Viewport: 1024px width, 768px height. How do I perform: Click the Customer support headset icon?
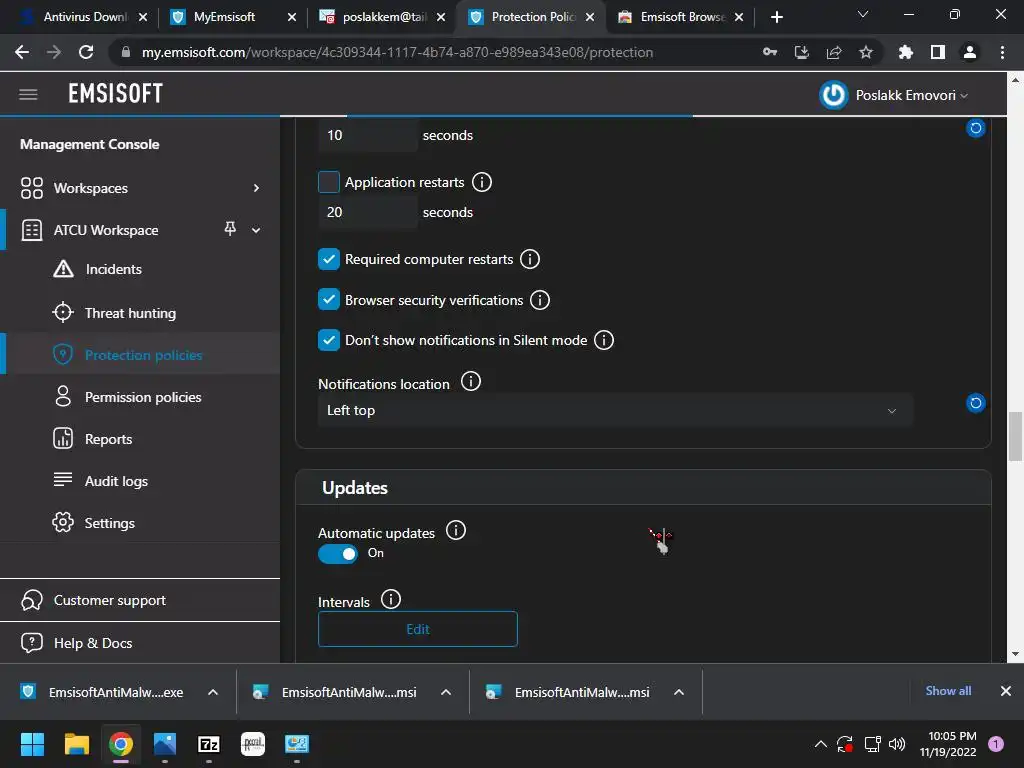tap(31, 600)
